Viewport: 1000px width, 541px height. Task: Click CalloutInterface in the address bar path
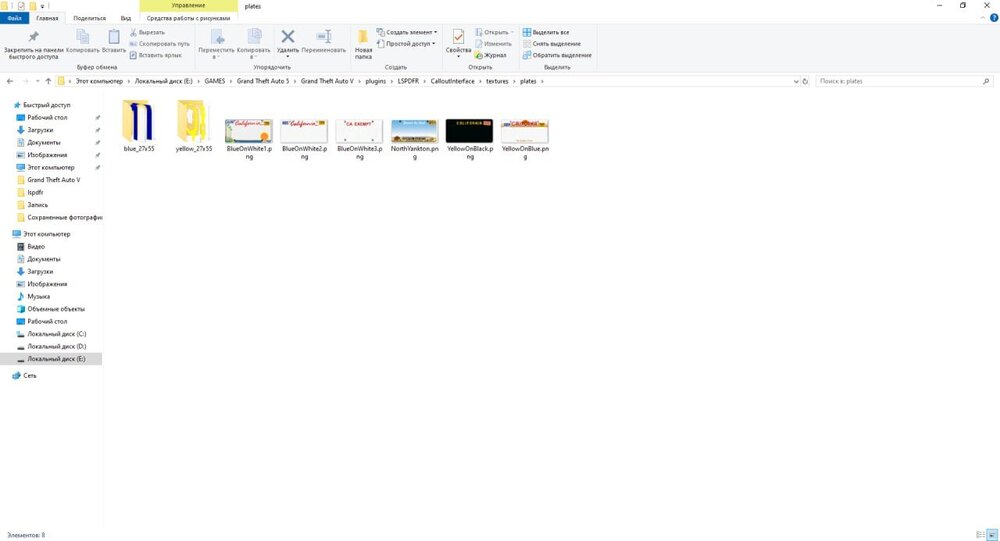tap(452, 81)
